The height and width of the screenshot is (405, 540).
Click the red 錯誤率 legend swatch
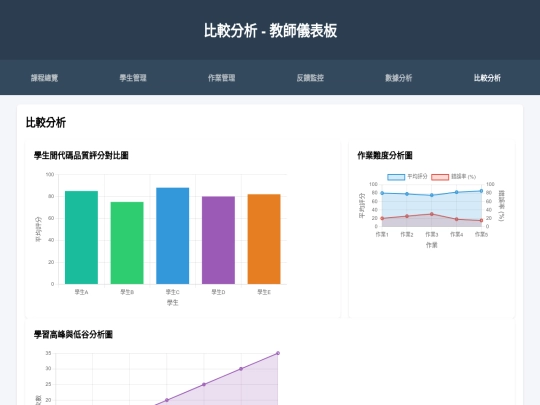click(x=440, y=177)
